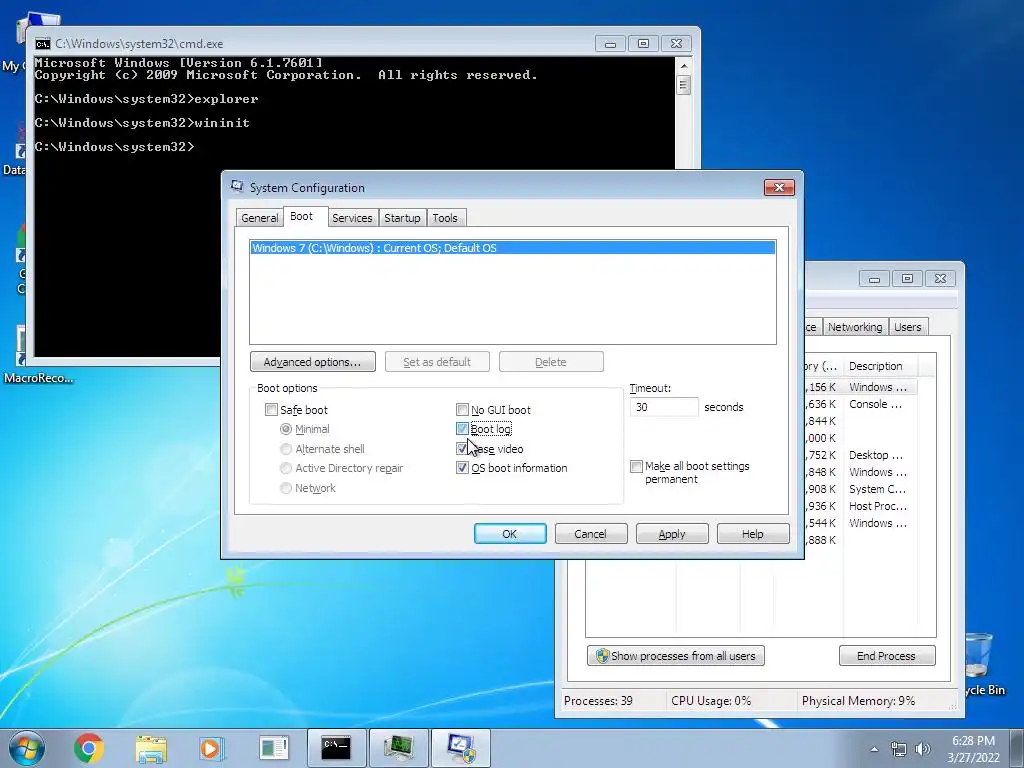Switch to the cmd.exe taskbar button
Viewport: 1024px width, 768px height.
(336, 748)
